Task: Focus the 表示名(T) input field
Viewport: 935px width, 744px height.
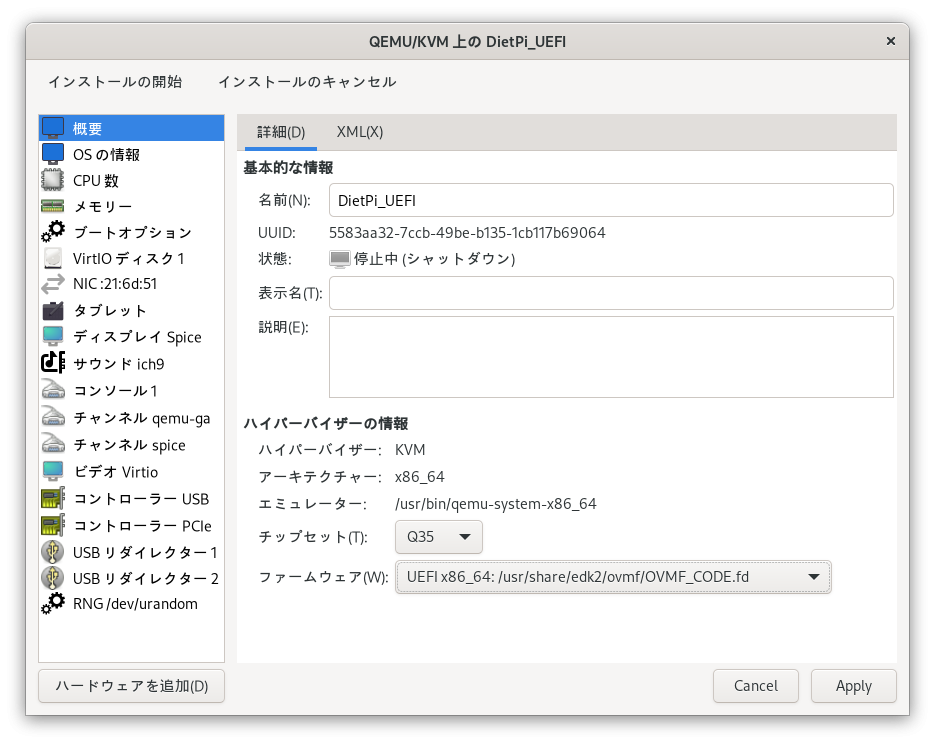Action: (610, 293)
